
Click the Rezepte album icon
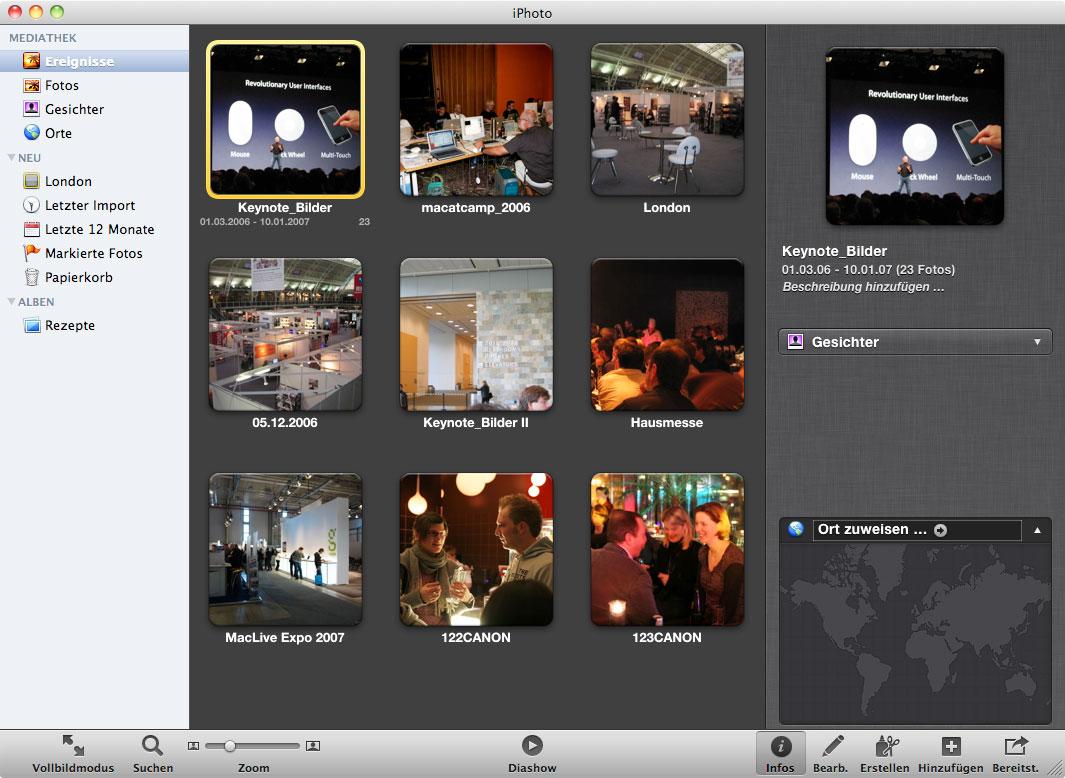coord(31,325)
